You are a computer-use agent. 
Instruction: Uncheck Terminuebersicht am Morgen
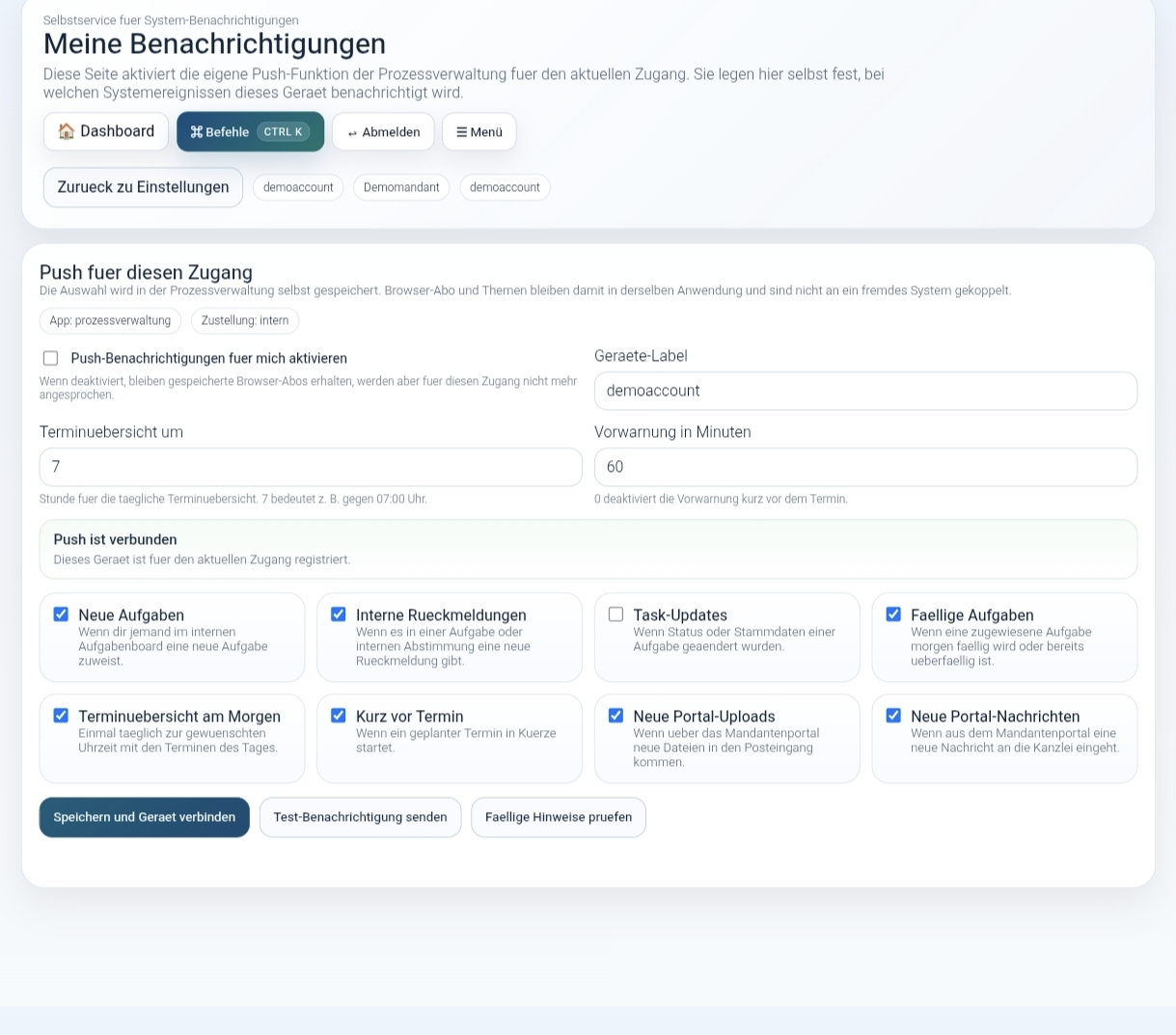pos(61,716)
